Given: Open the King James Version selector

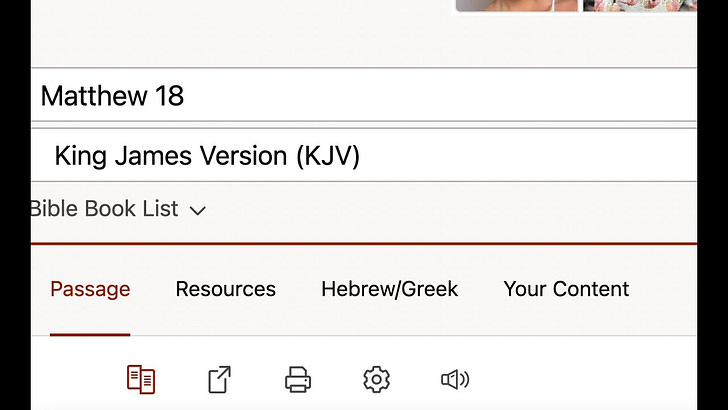Looking at the screenshot, I should (x=364, y=155).
